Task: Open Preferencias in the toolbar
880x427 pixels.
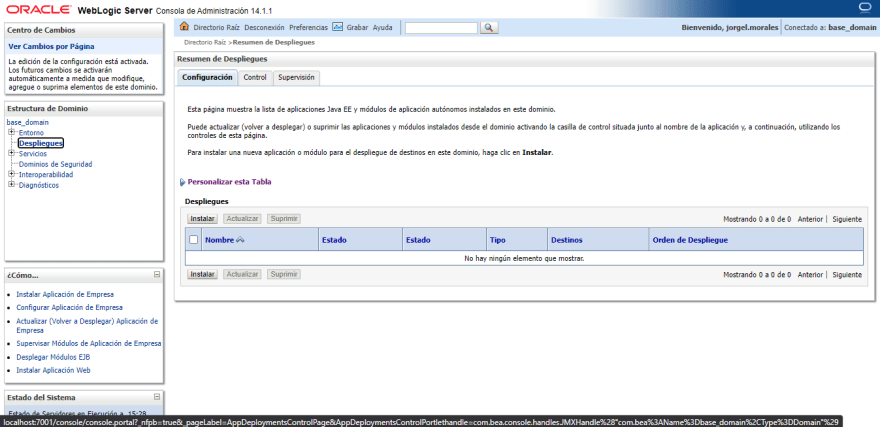Action: pos(309,27)
